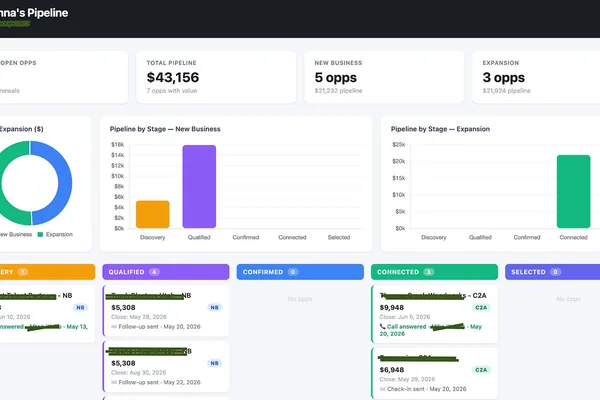This screenshot has width=600, height=400.
Task: Click the orange Discovery bar in New Business chart
Action: (153, 214)
